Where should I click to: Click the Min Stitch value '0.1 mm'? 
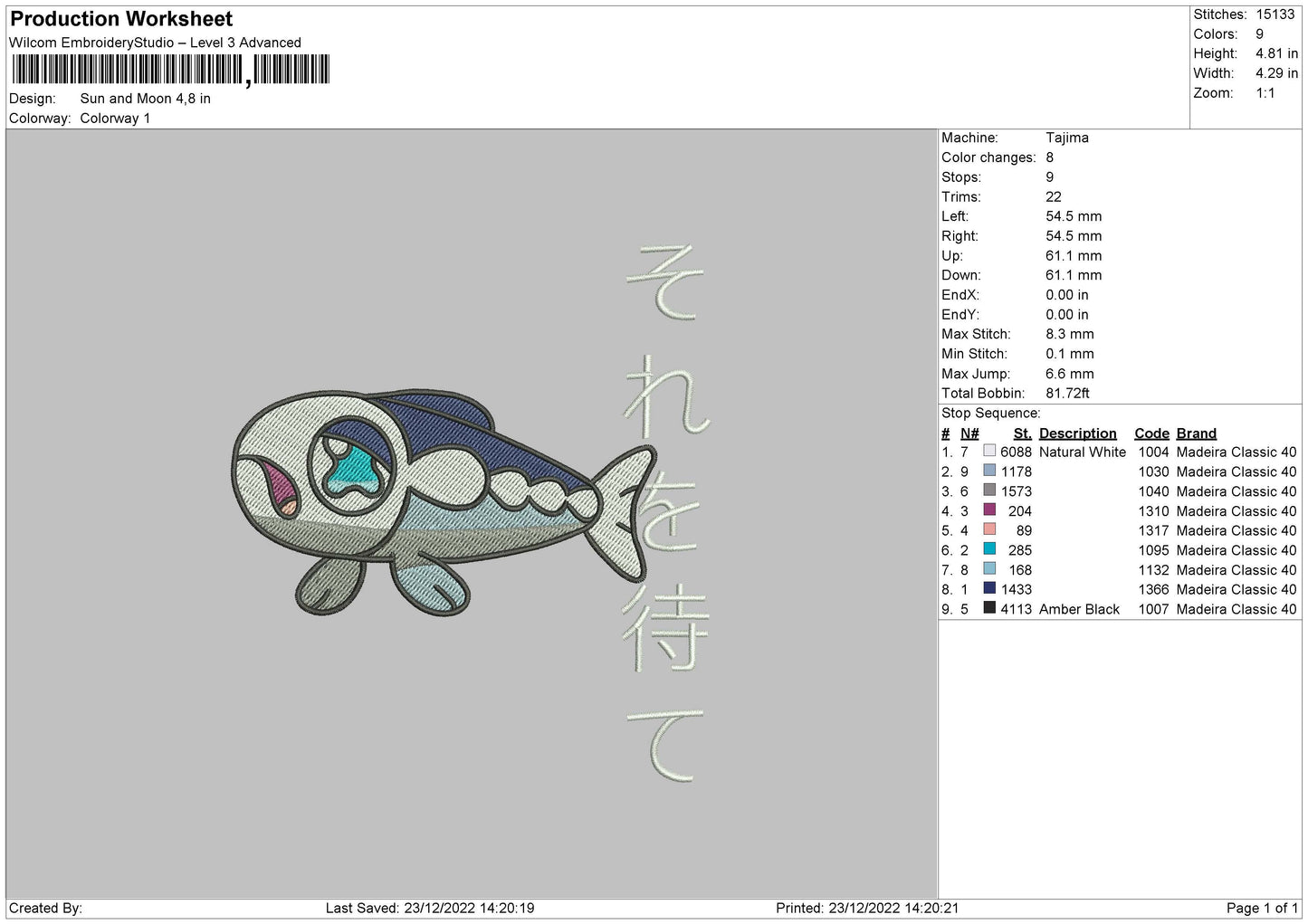(1070, 354)
